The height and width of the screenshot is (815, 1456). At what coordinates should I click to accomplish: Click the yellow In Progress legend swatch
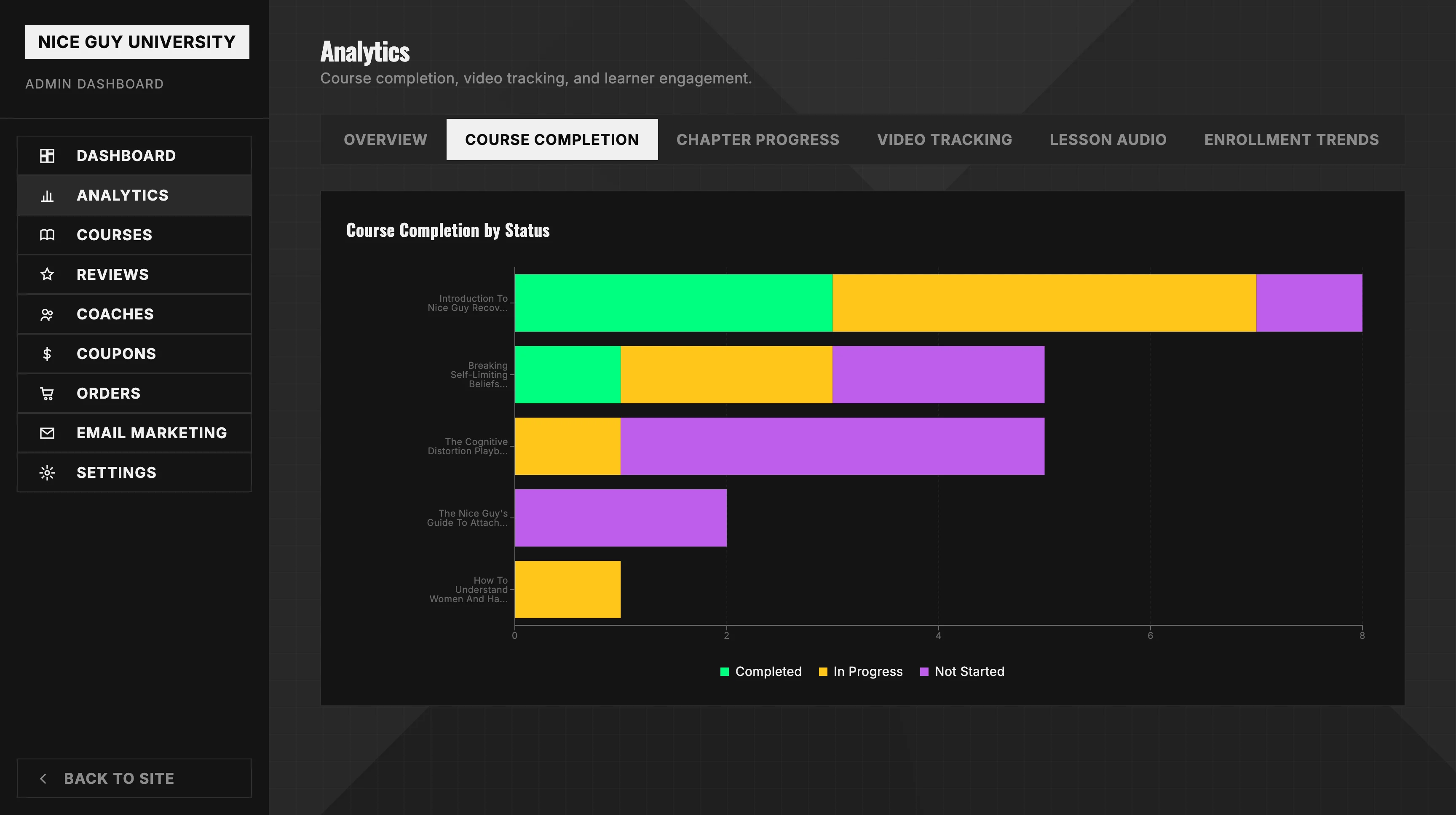tap(823, 672)
